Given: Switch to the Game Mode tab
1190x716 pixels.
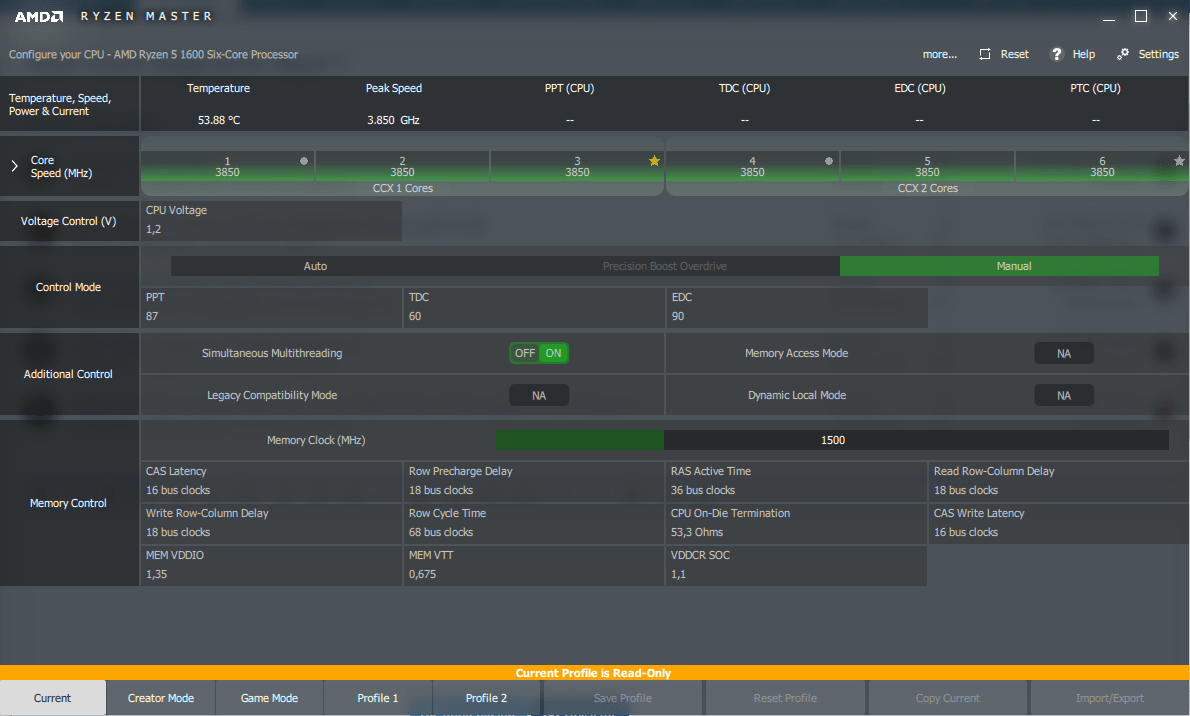Looking at the screenshot, I should point(269,698).
